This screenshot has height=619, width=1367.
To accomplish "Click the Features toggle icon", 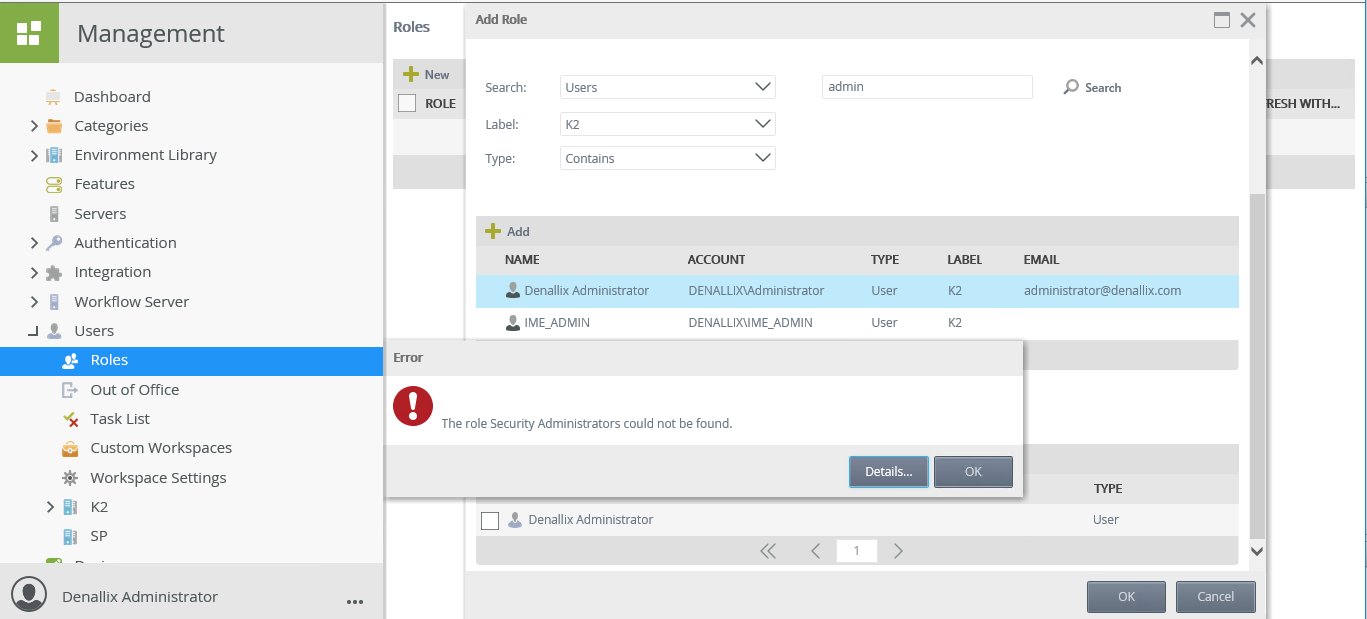I will click(x=54, y=184).
